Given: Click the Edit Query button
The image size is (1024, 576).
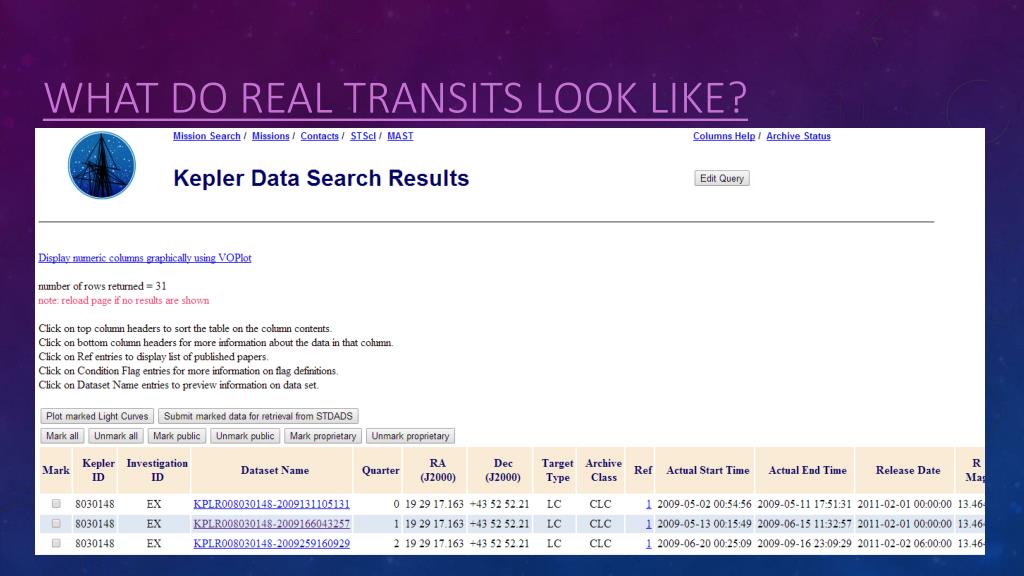Looking at the screenshot, I should pyautogui.click(x=722, y=178).
